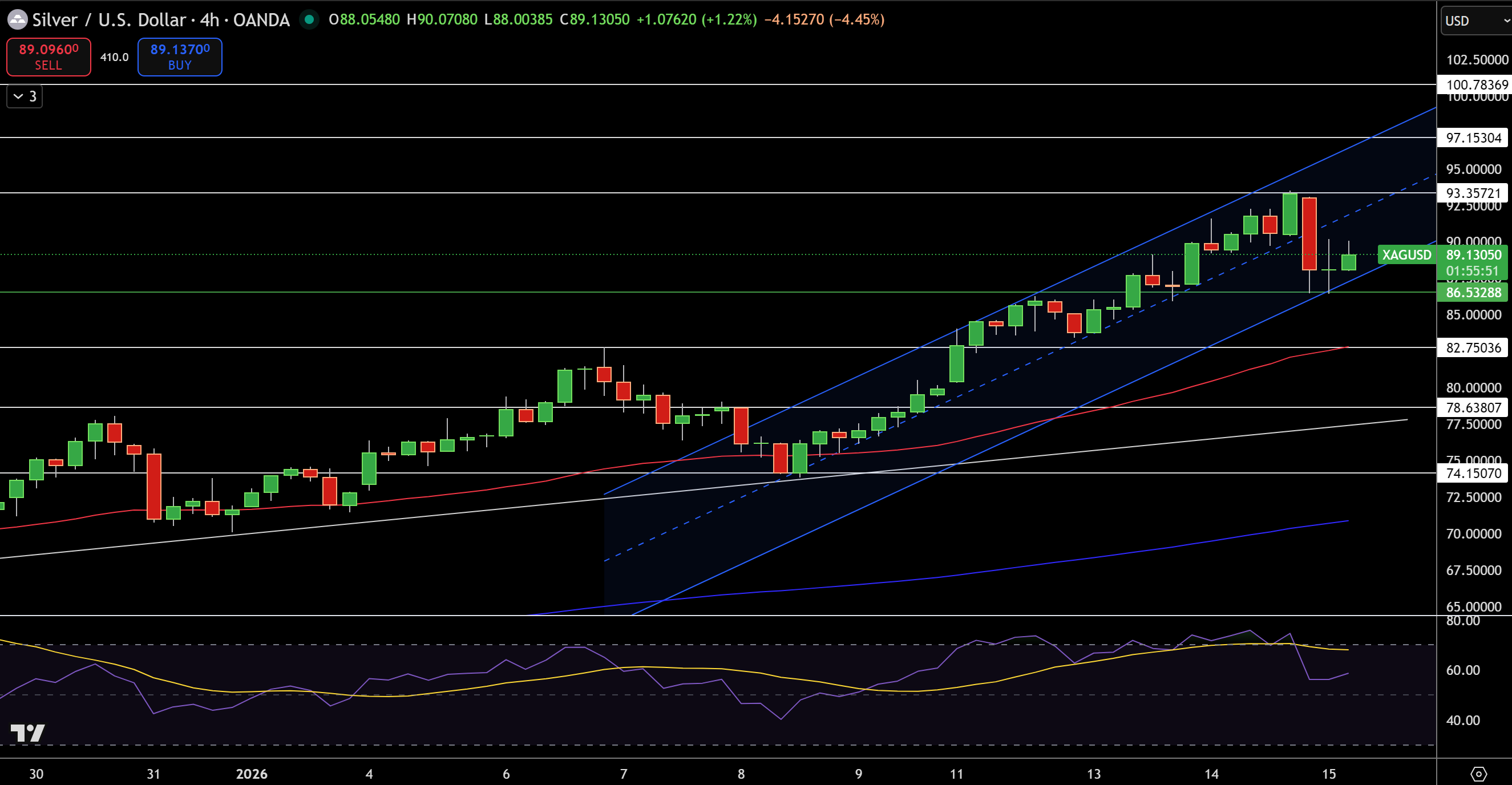Click the RSI 60.00 scale label
The height and width of the screenshot is (785, 1512).
pyautogui.click(x=1463, y=670)
